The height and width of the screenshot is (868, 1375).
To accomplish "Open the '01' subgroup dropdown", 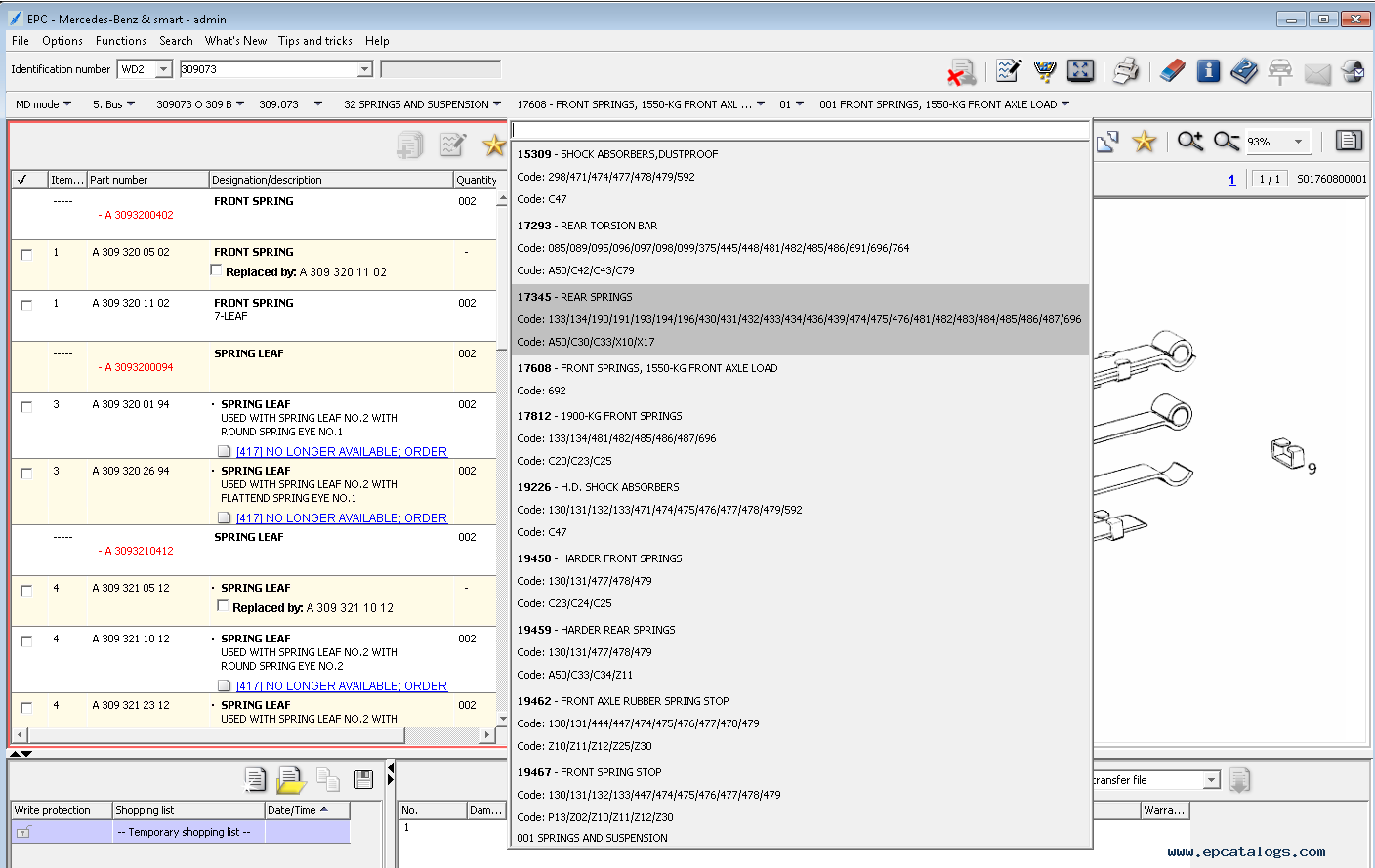I will coord(791,104).
